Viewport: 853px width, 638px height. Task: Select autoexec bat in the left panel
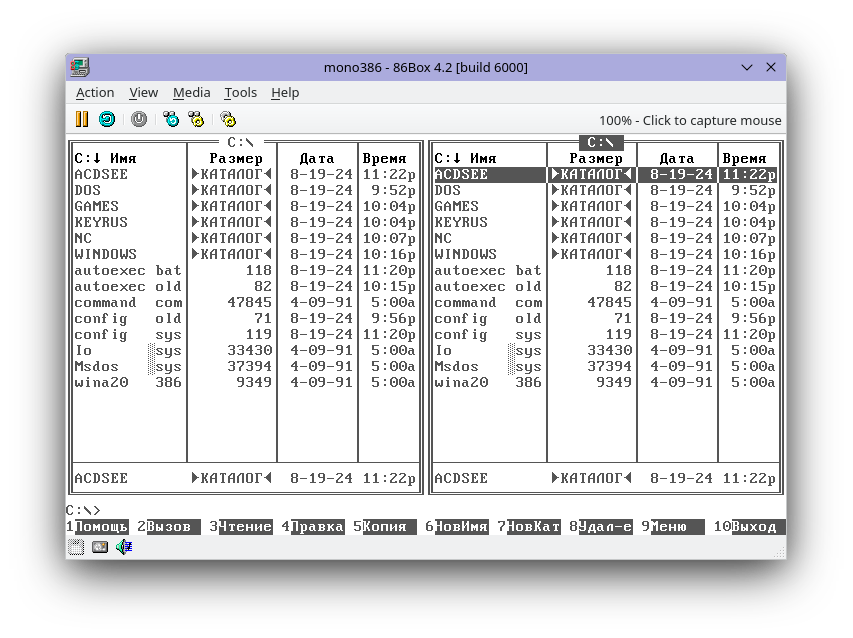245,270
